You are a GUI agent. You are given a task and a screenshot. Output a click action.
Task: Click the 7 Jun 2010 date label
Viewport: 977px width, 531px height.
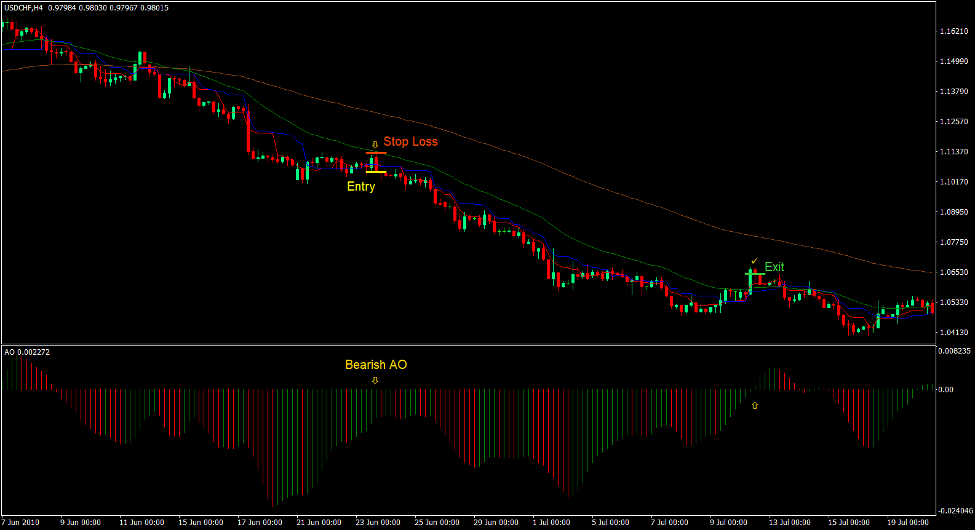tap(21, 522)
